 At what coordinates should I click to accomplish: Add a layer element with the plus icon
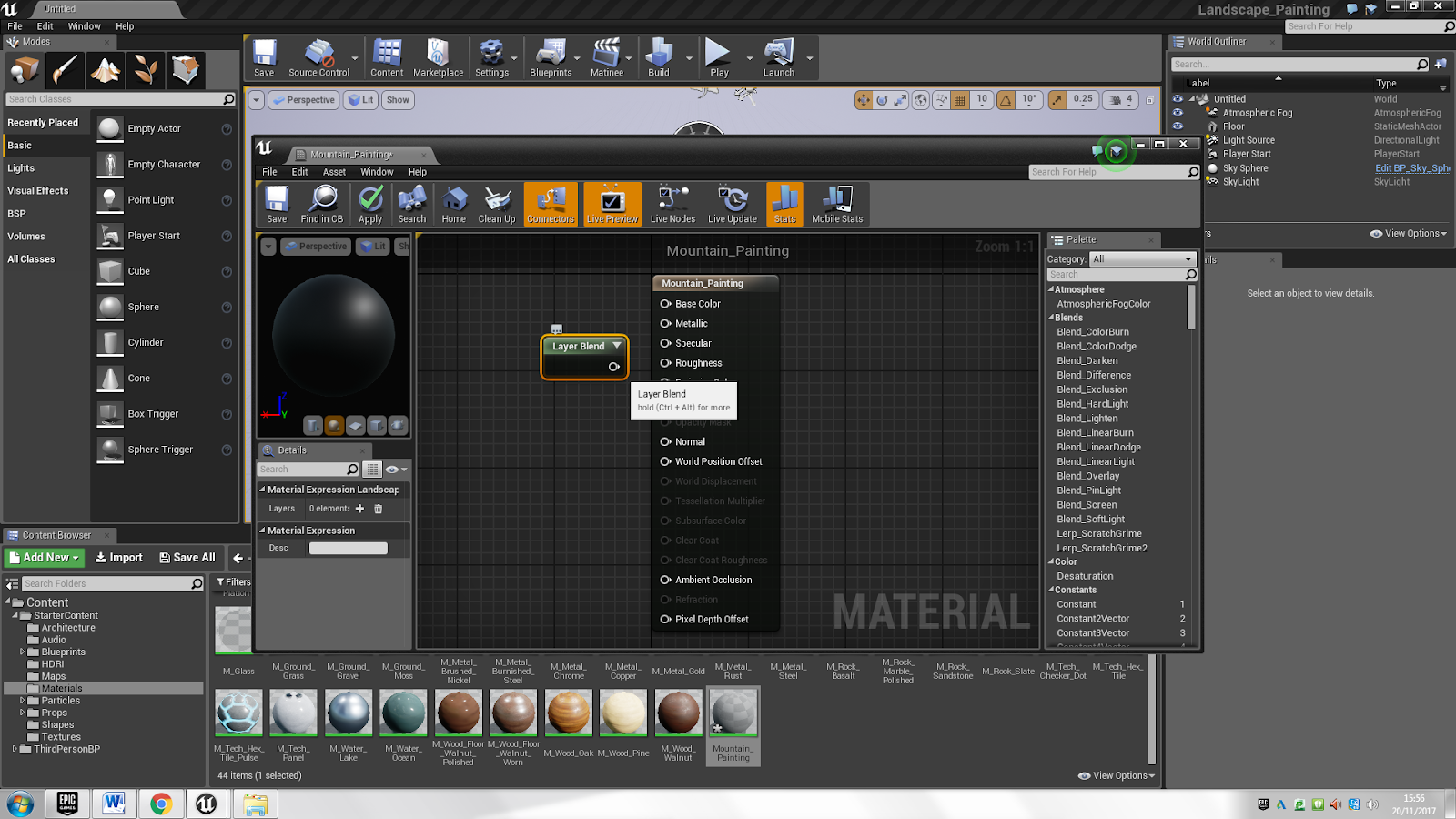coord(359,509)
